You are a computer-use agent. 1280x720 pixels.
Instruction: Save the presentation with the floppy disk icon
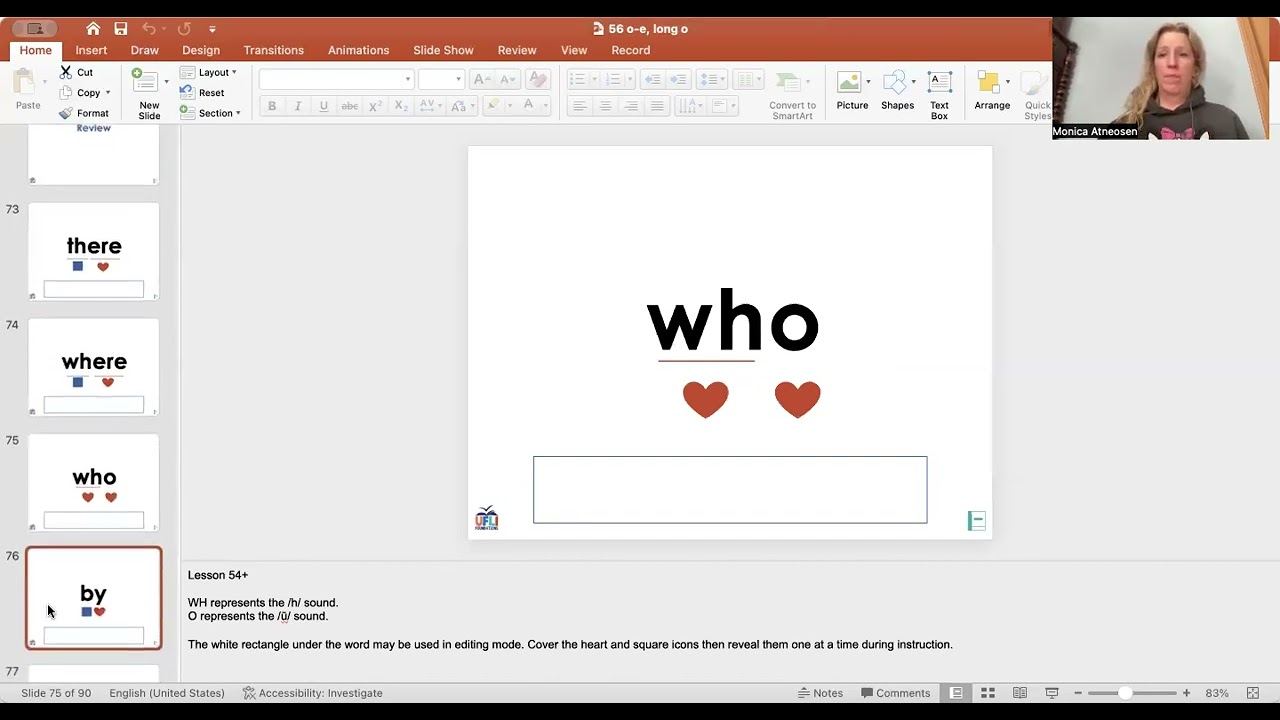click(x=121, y=29)
